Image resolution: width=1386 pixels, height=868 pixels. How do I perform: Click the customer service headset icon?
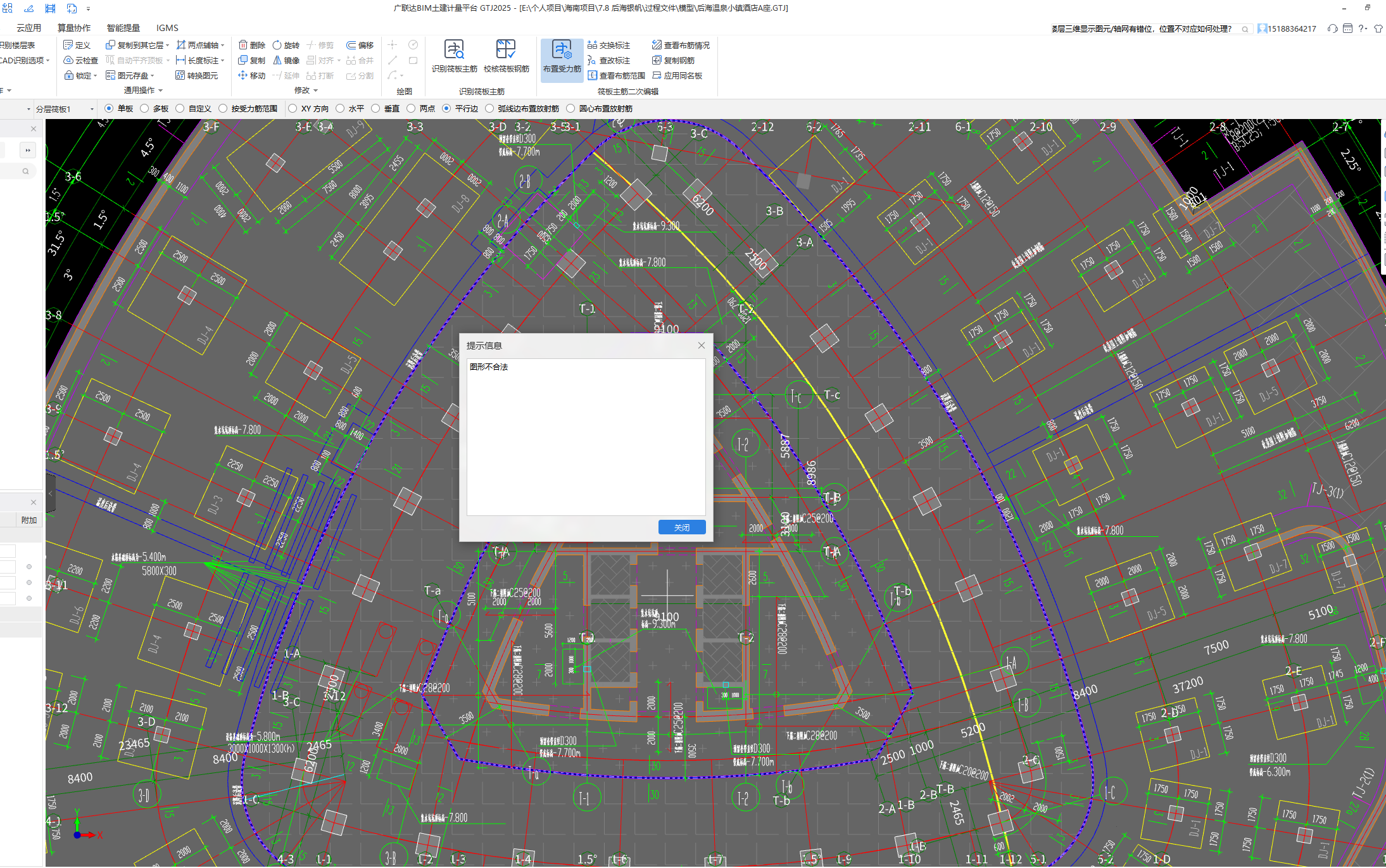point(1332,28)
